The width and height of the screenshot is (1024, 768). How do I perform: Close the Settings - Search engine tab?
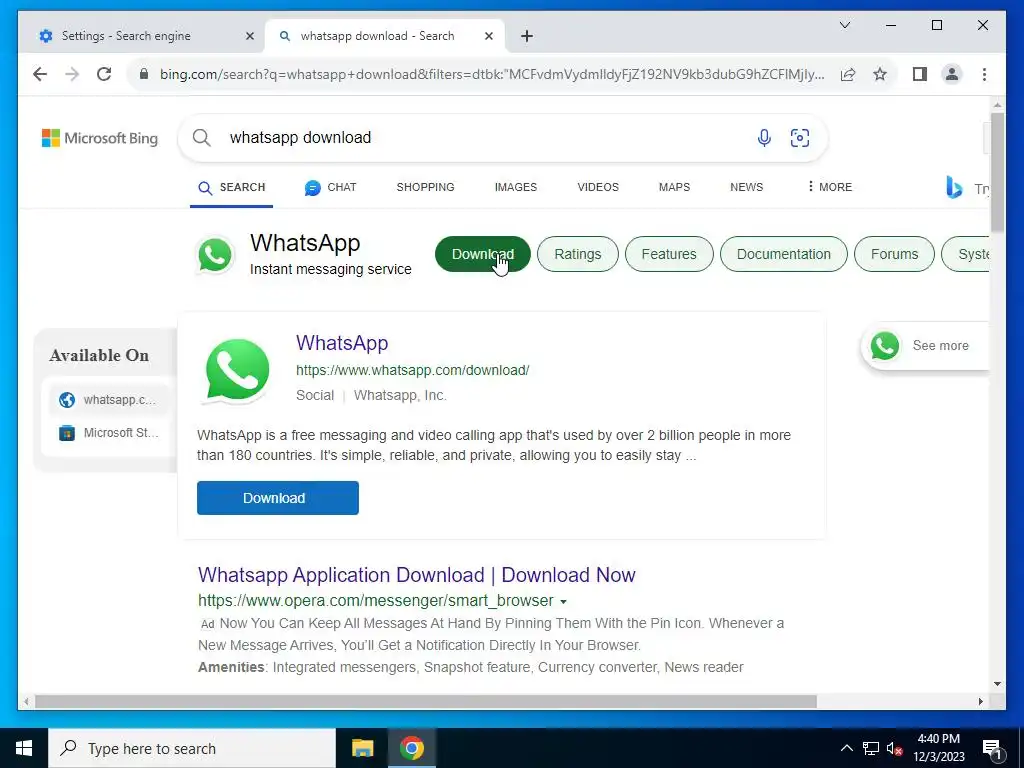coord(249,36)
